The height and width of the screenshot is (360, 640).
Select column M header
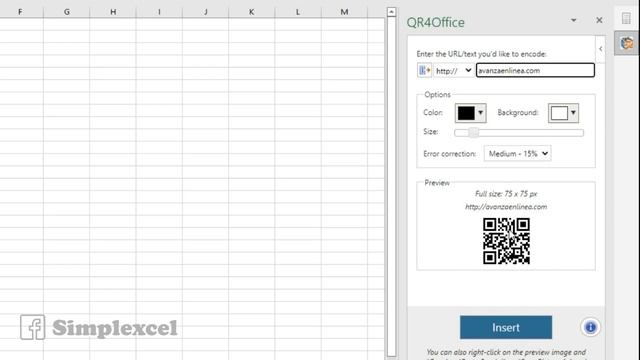point(344,12)
